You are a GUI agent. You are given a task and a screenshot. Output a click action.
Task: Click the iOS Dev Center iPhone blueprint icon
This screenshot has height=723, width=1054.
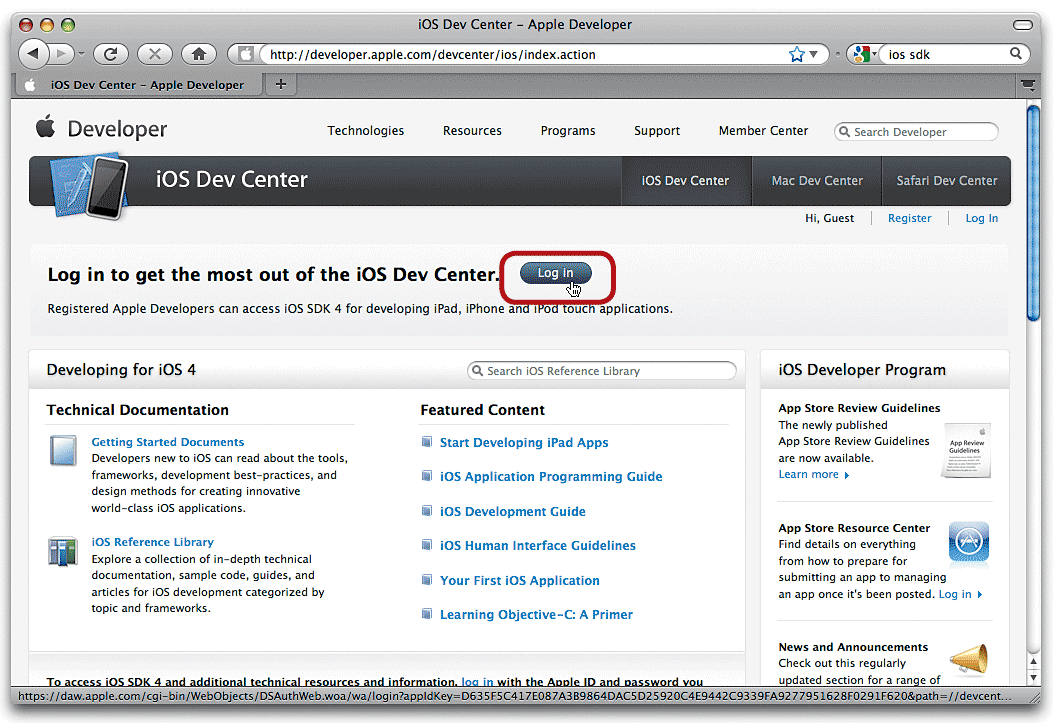click(91, 186)
